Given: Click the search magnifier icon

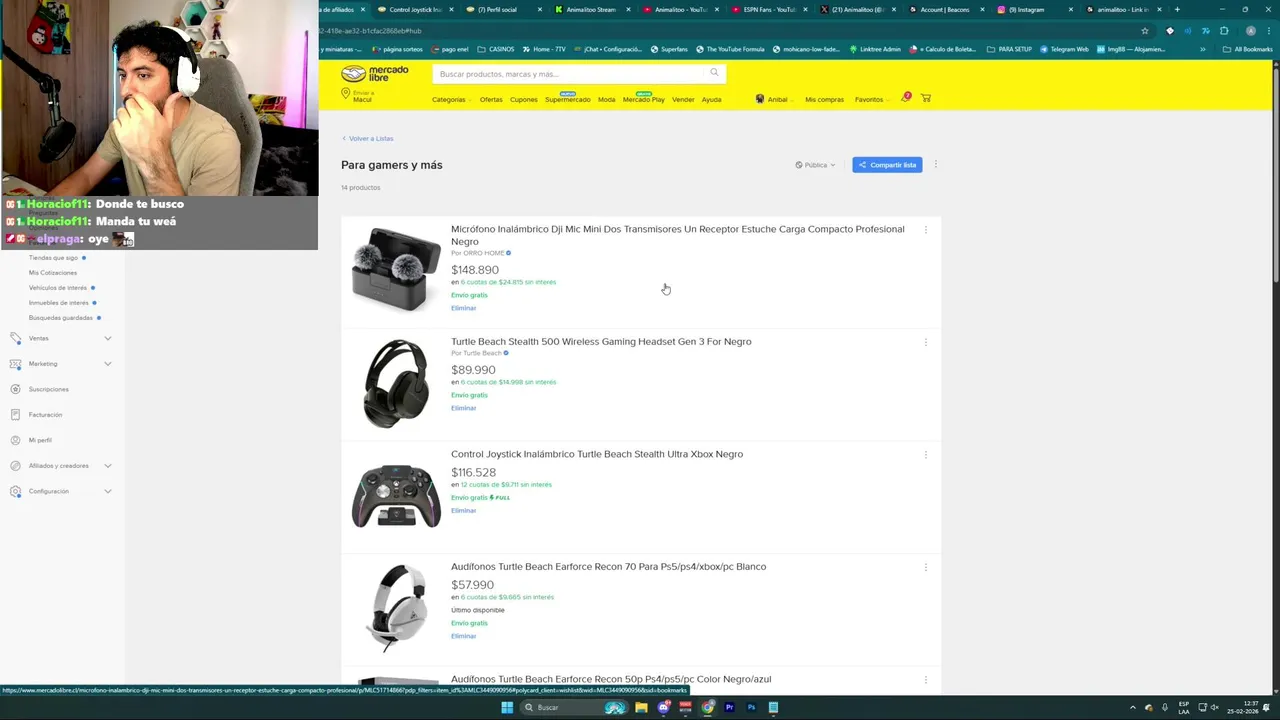Looking at the screenshot, I should pos(714,73).
